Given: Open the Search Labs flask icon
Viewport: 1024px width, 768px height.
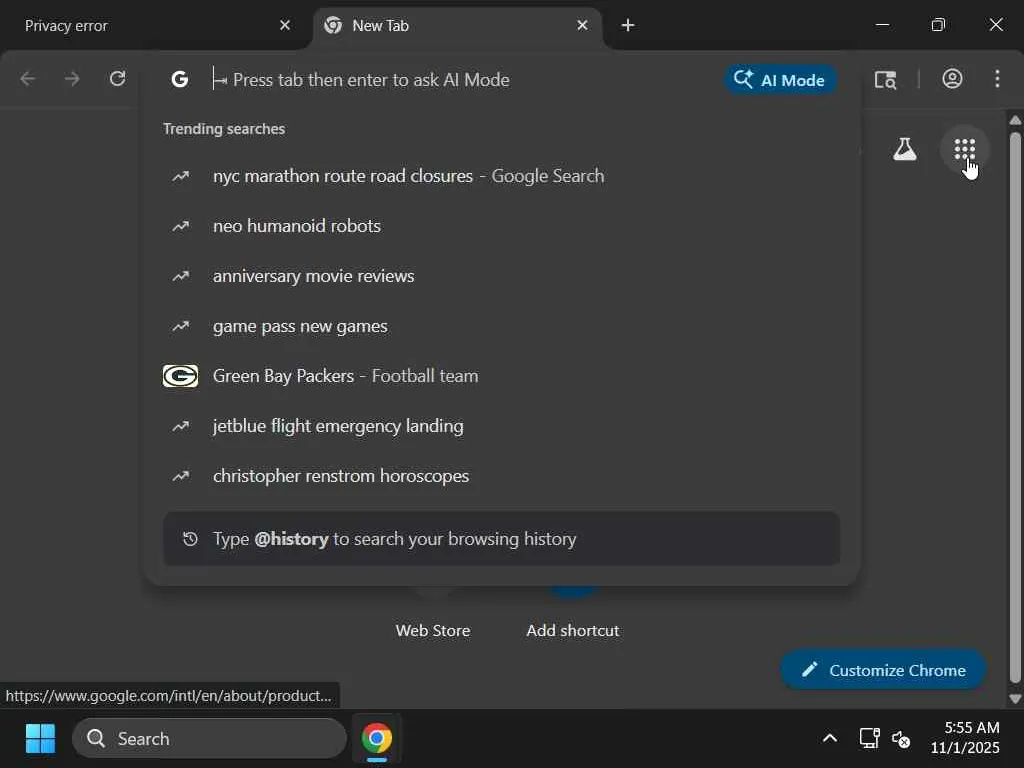Looking at the screenshot, I should click(x=904, y=150).
